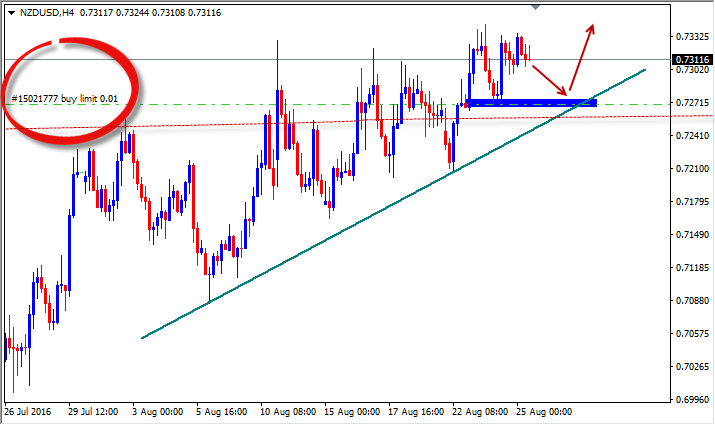715x425 pixels.
Task: Click the 0.70575 price scale label
Action: point(692,334)
